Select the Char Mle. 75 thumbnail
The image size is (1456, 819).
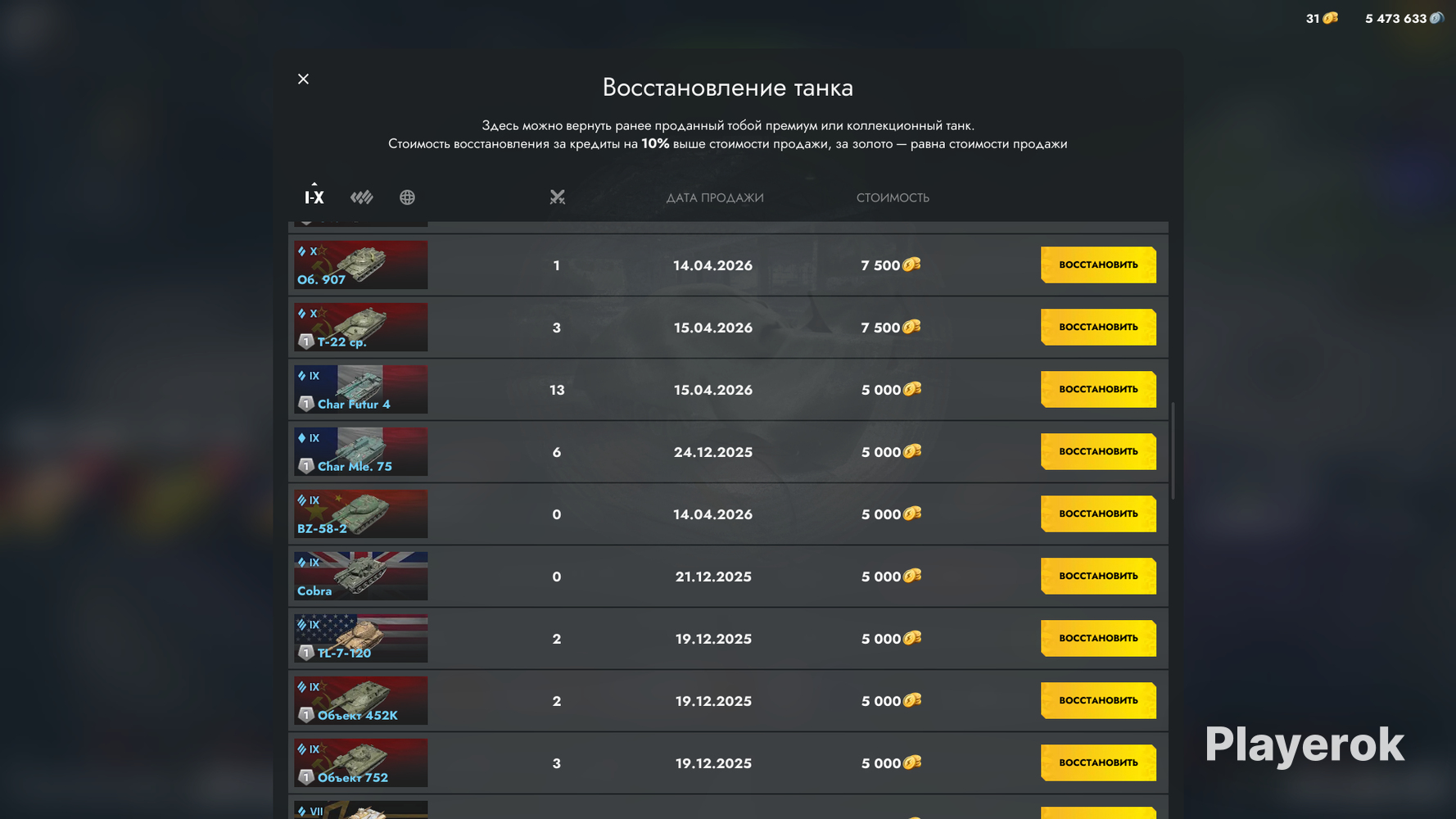(361, 451)
